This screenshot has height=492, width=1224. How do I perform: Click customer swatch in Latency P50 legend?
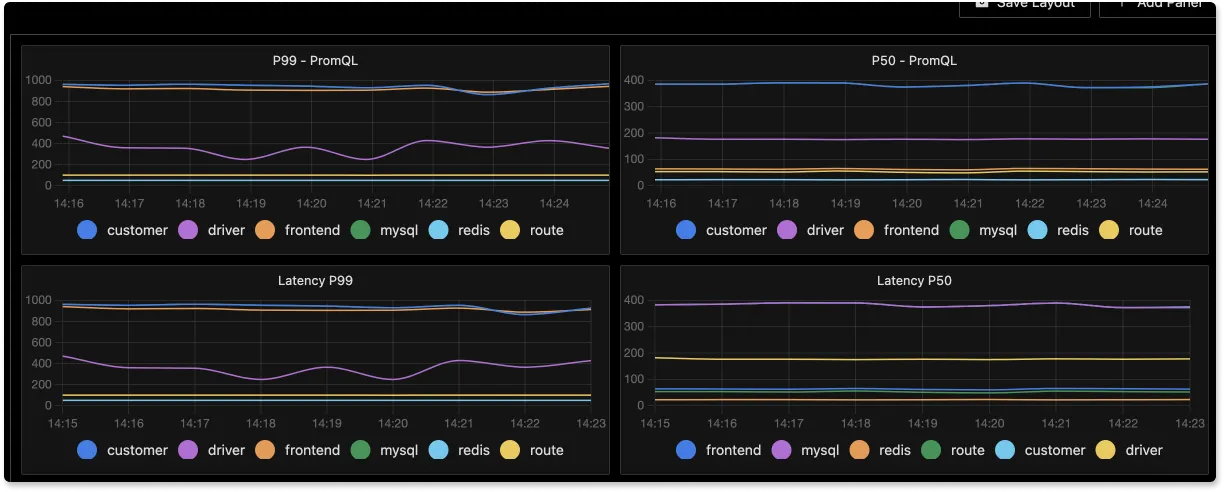[x=1005, y=450]
